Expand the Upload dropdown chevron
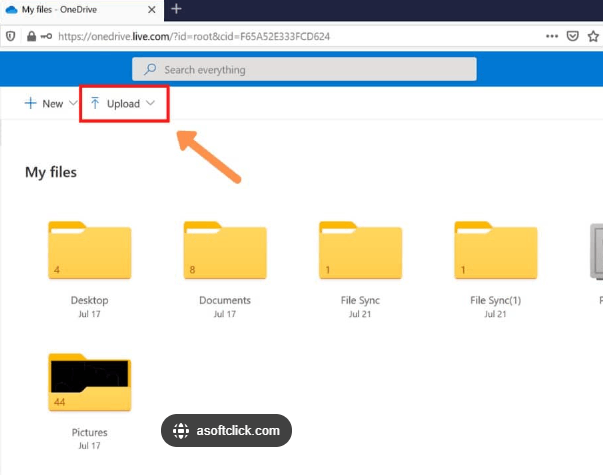 [x=150, y=103]
